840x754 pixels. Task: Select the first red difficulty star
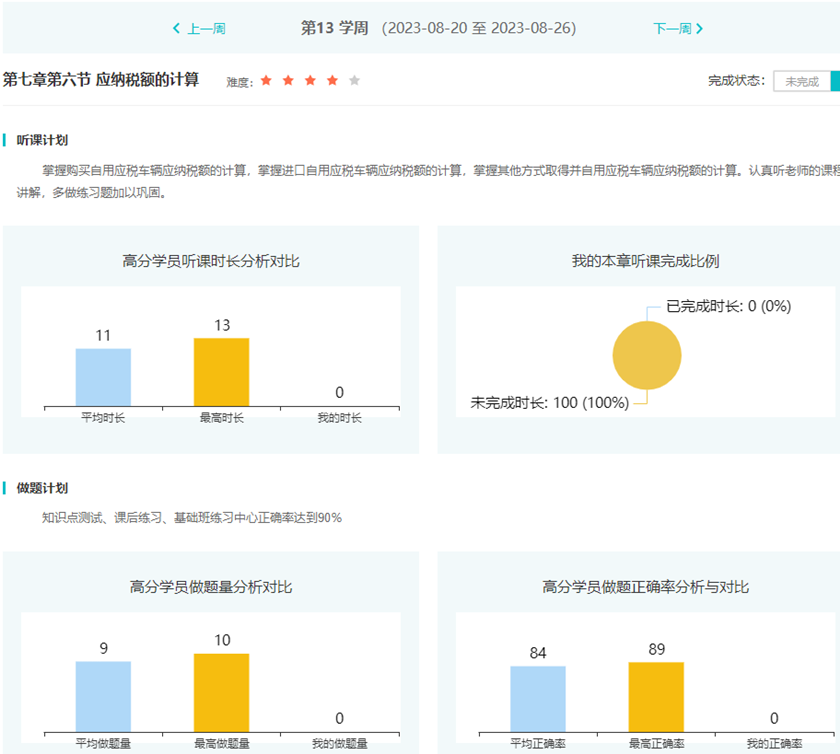(x=266, y=80)
